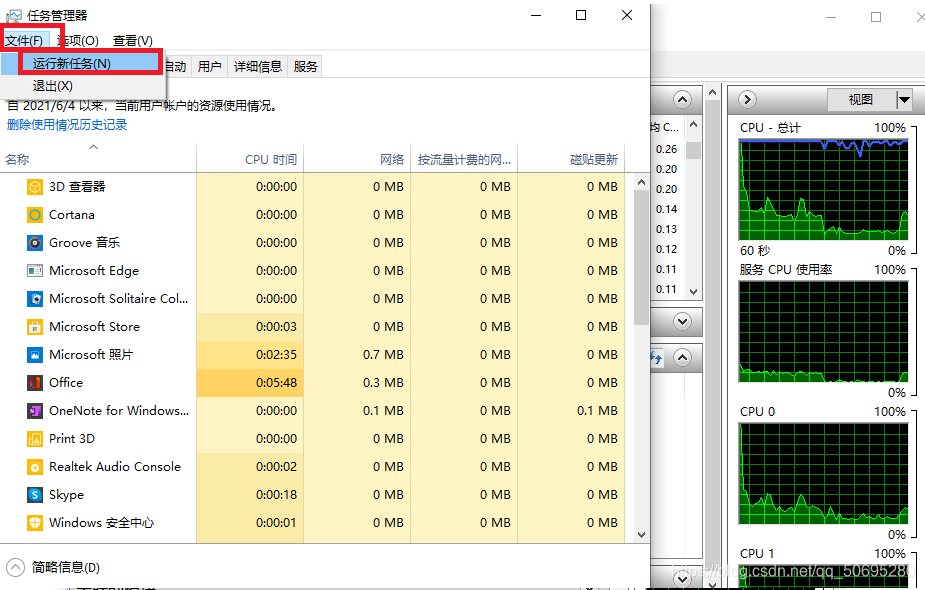Image resolution: width=925 pixels, height=590 pixels.
Task: Click the Office app icon
Action: coord(35,383)
